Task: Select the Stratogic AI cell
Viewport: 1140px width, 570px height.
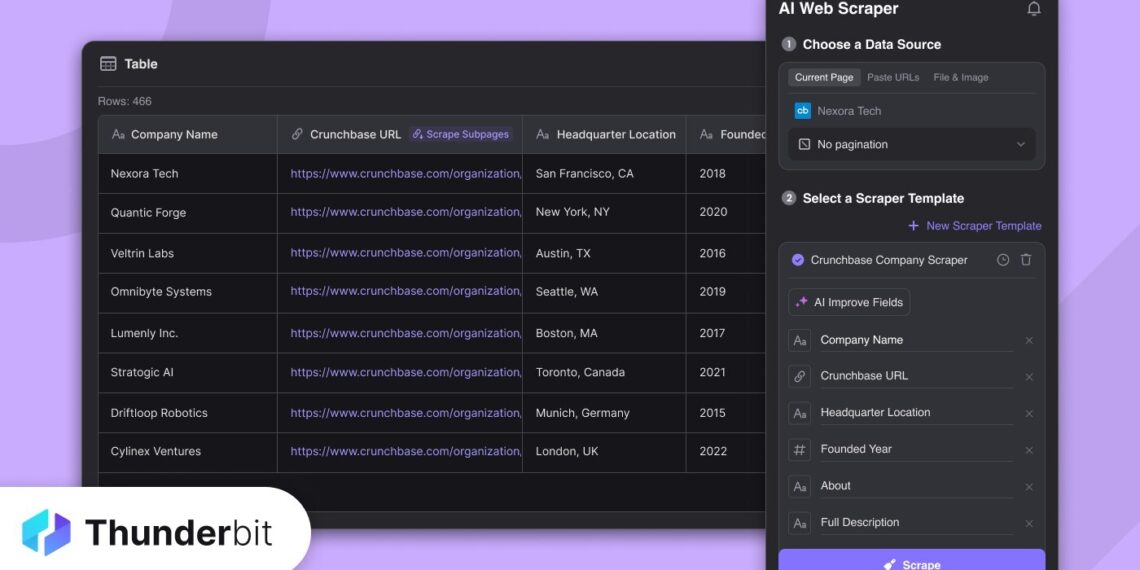Action: coord(188,372)
